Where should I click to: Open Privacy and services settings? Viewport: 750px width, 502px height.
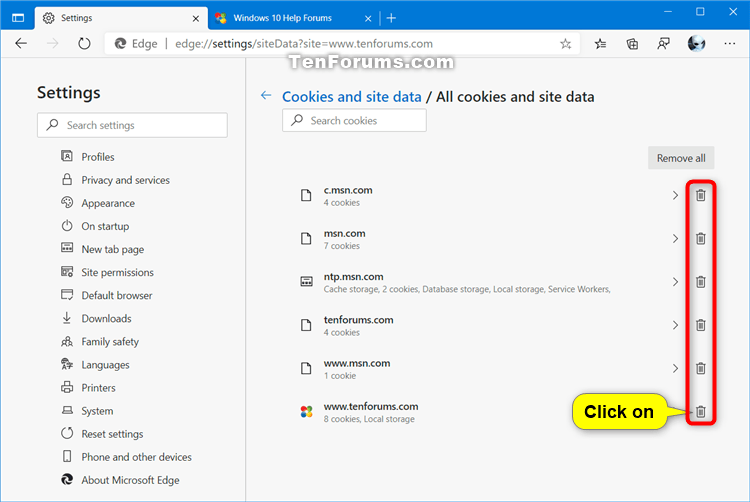tap(115, 180)
